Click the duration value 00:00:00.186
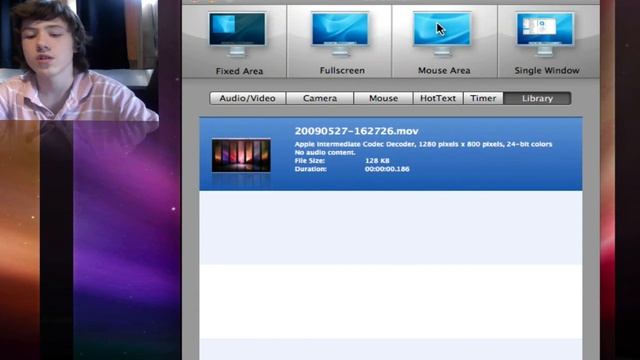This screenshot has width=640, height=360. click(387, 169)
